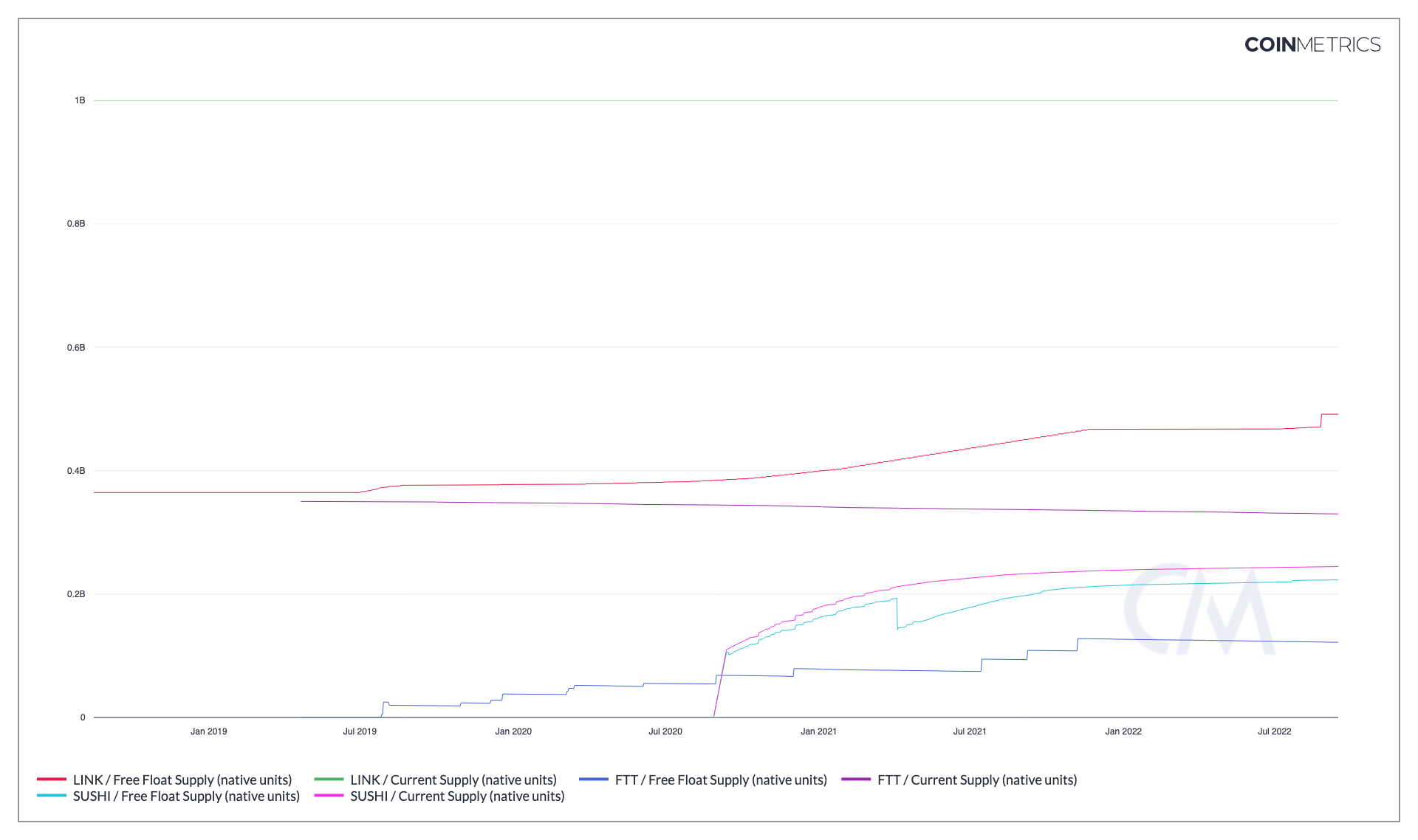This screenshot has height=840, width=1418.
Task: Click the LINK Free Float red legend swatch
Action: click(x=52, y=779)
